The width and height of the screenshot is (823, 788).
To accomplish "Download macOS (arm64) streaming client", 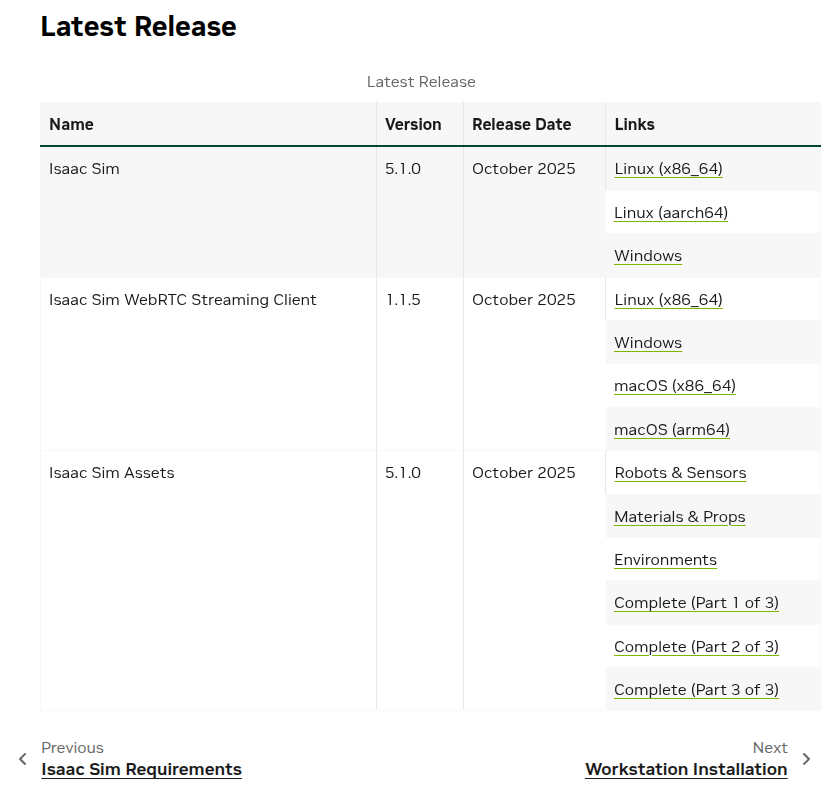I will pyautogui.click(x=672, y=430).
